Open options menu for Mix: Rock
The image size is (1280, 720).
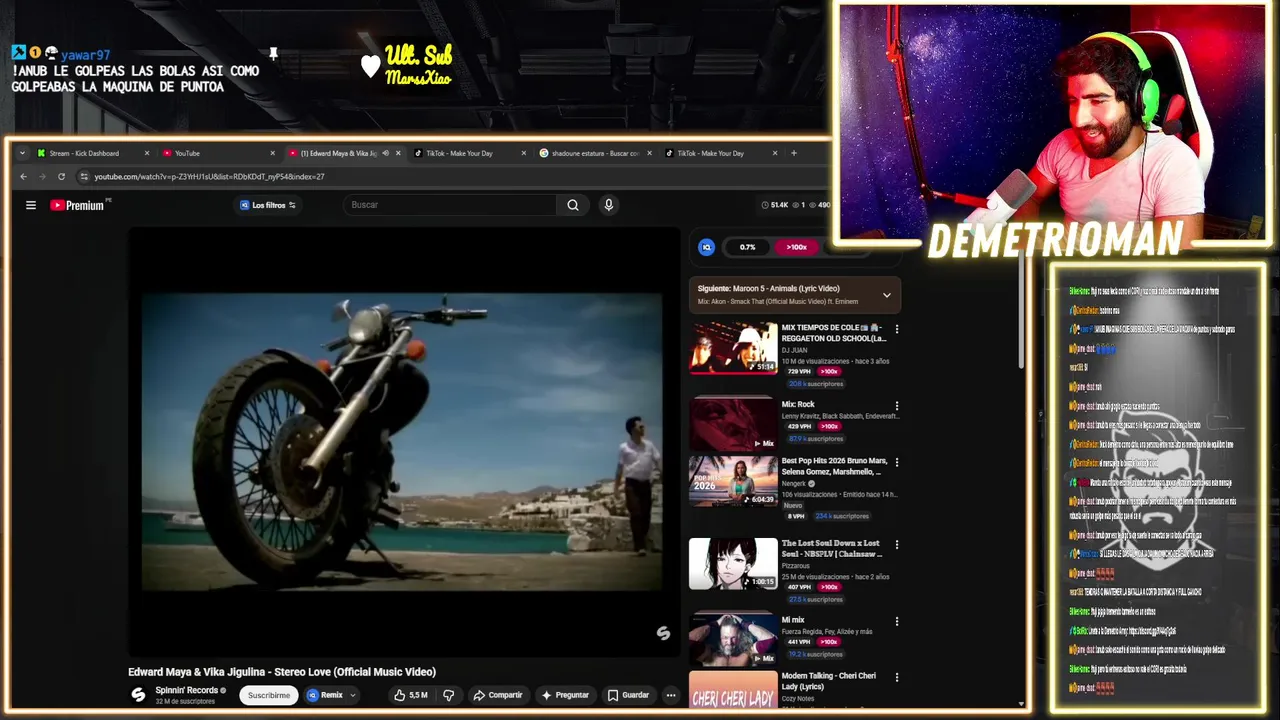[896, 406]
